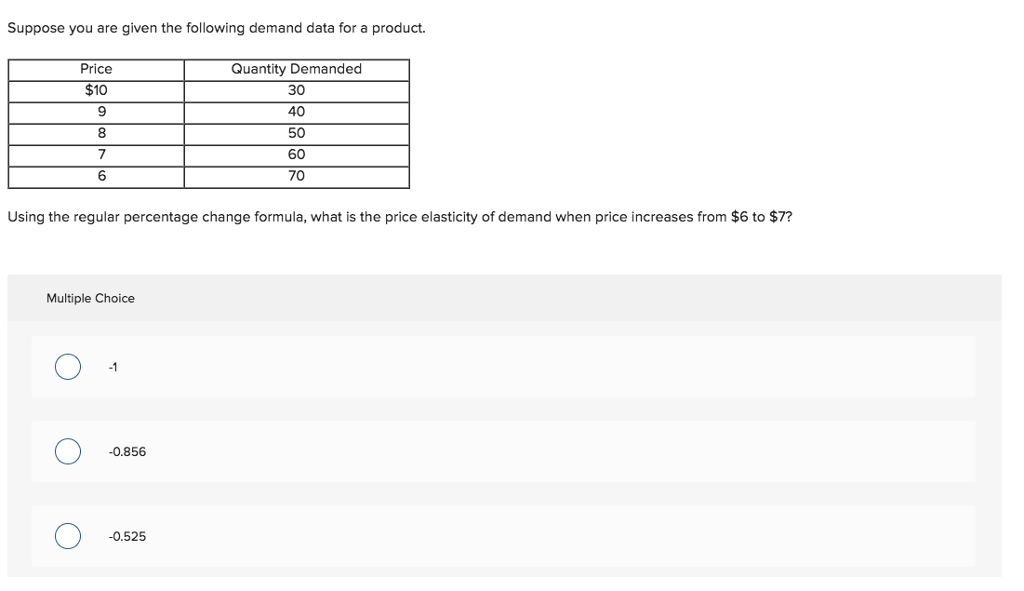
Task: Click the -1 answer option row
Action: coord(400,368)
